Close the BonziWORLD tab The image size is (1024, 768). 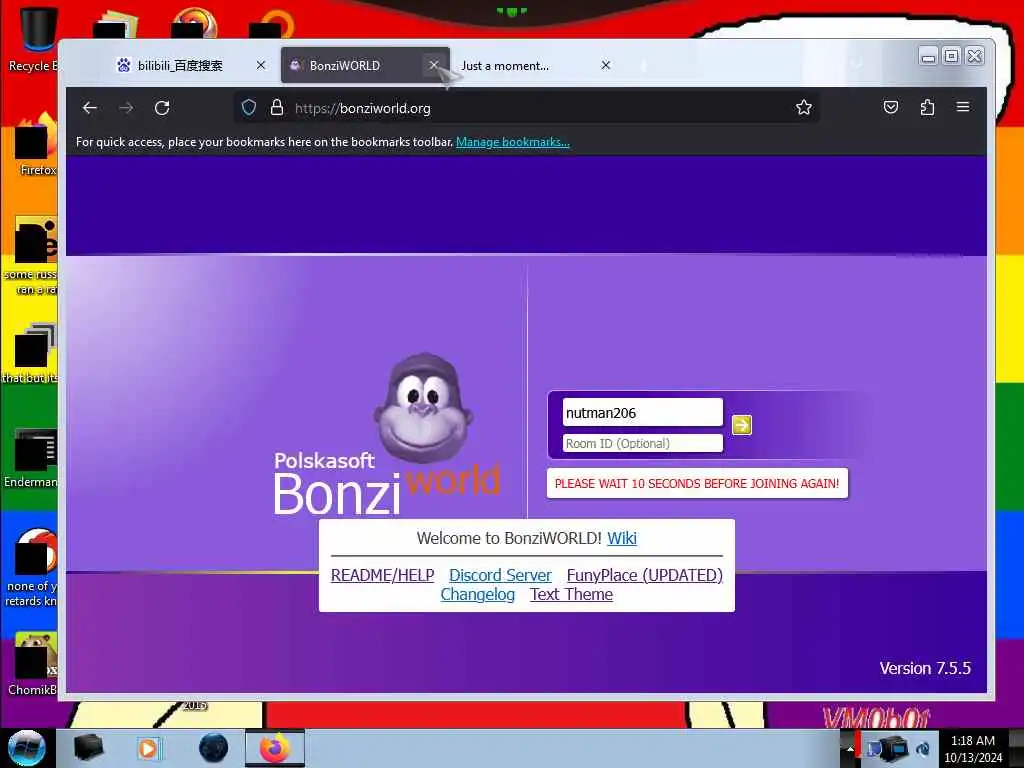tap(434, 65)
